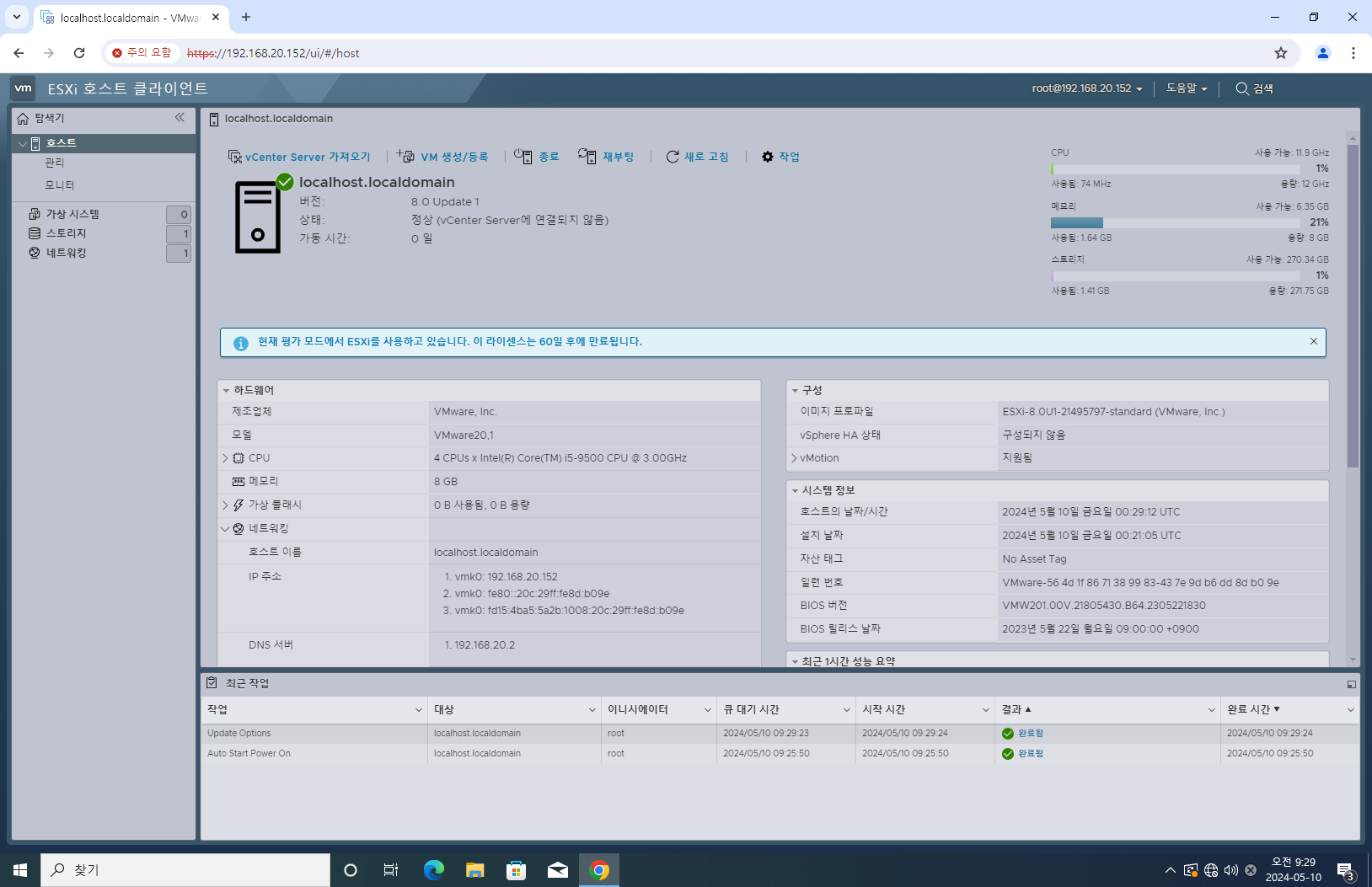Click the large host server icon

pos(258,216)
